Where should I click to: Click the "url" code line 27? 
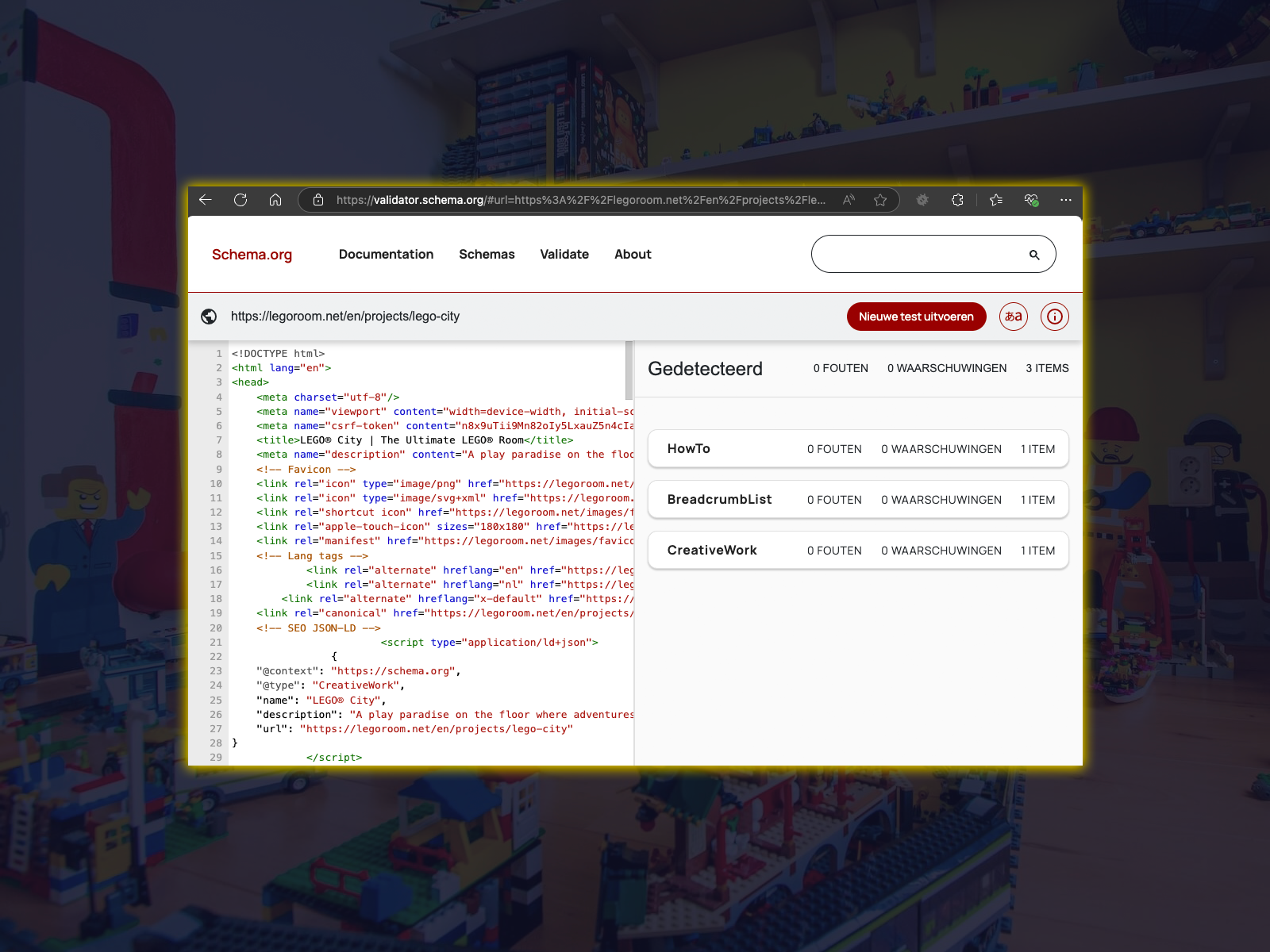point(414,729)
